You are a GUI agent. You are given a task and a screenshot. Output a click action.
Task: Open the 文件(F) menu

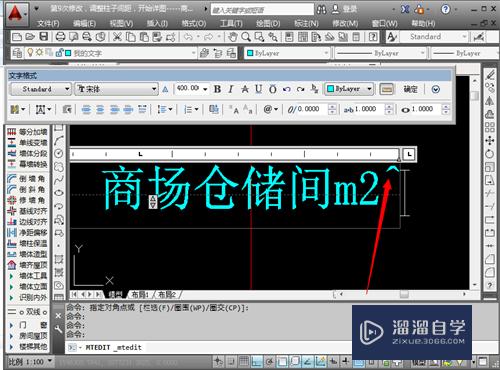[x=48, y=24]
